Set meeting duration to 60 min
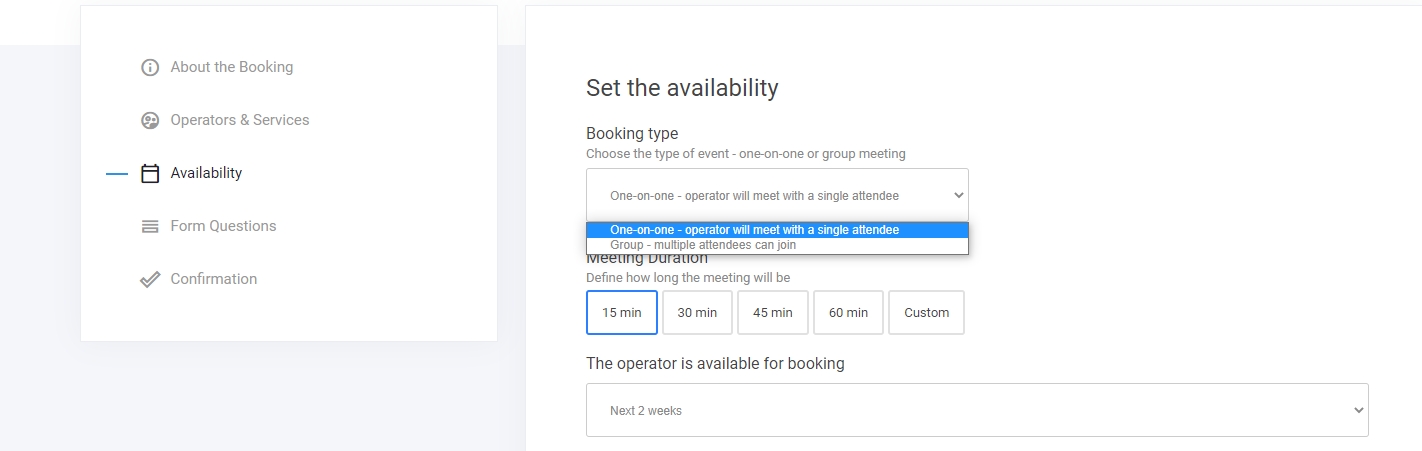Viewport: 1422px width, 451px height. tap(848, 312)
